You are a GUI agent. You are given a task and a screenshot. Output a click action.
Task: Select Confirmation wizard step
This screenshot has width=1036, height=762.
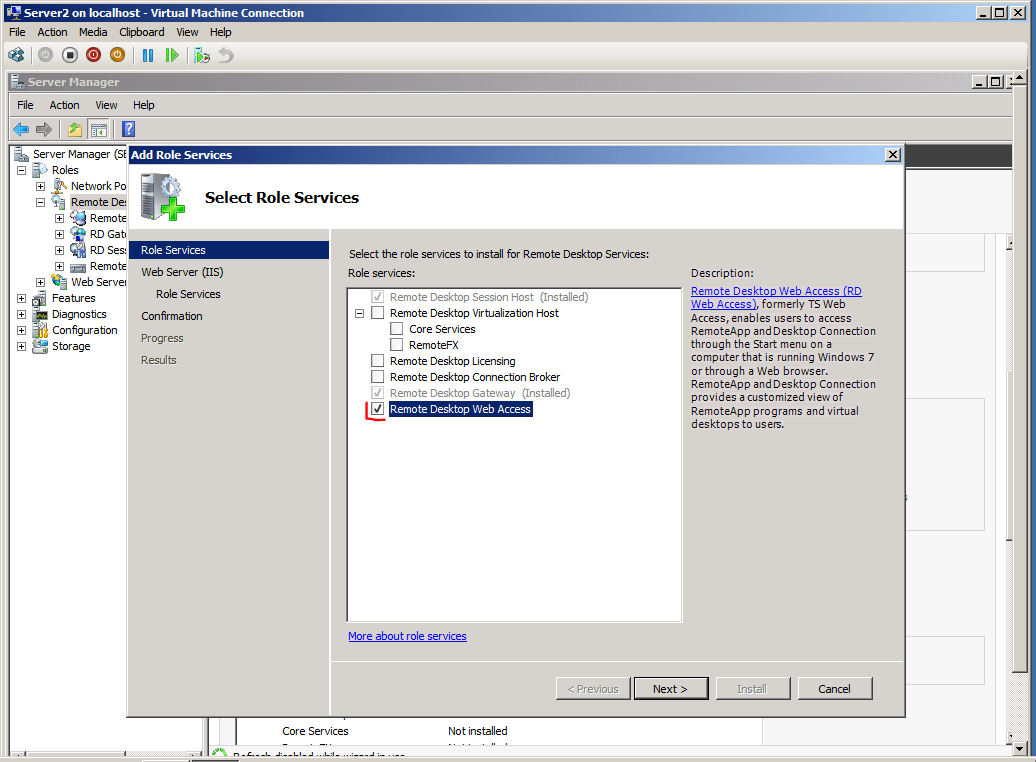[172, 316]
